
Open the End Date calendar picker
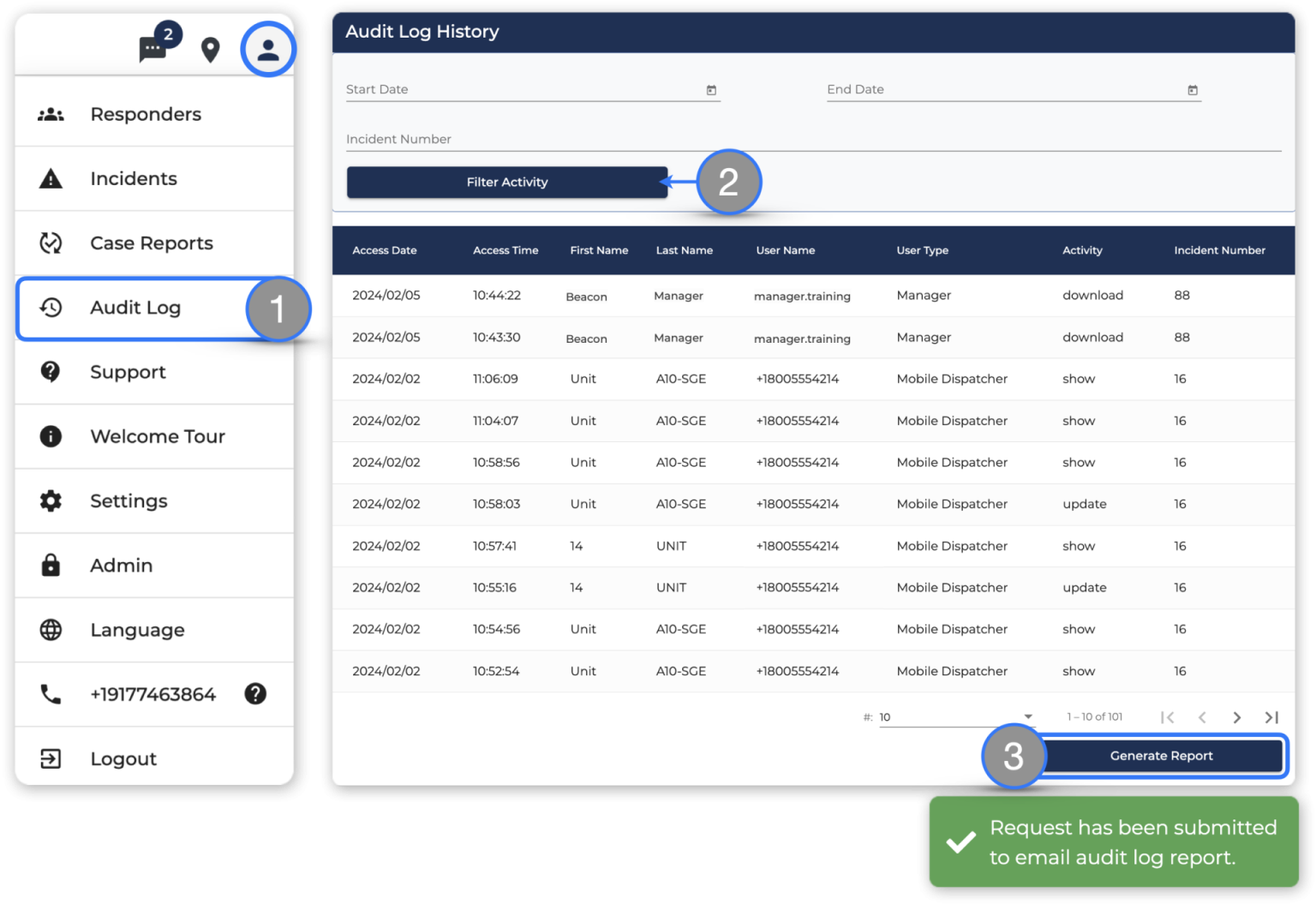pyautogui.click(x=1193, y=88)
